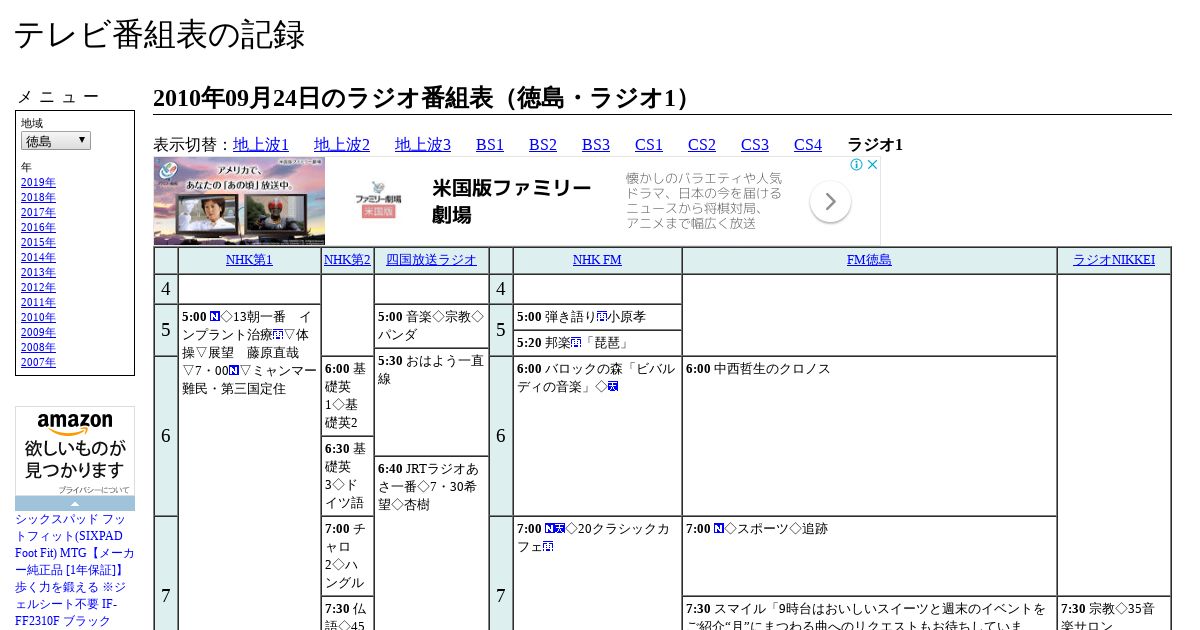Click the FM徳島 station header link
The height and width of the screenshot is (630, 1200).
pos(869,260)
